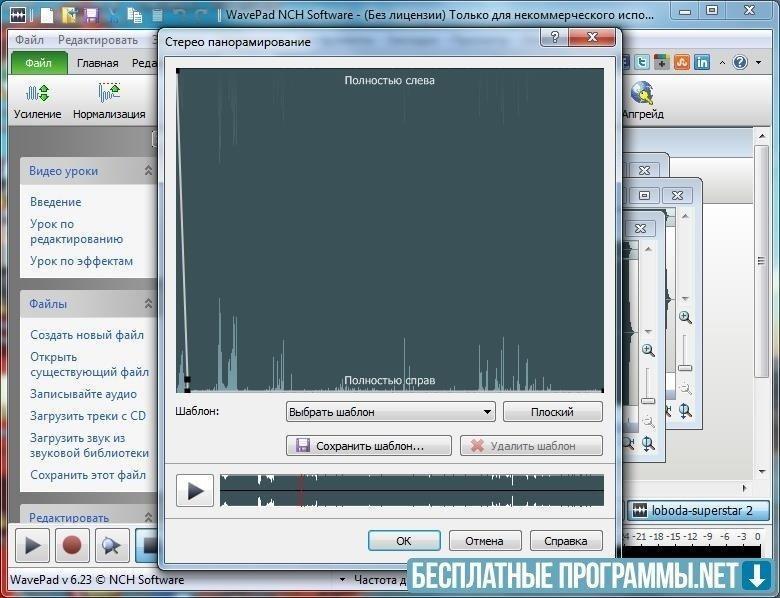Click Загрузить звук из звуковой библиотеки link
This screenshot has height=598, width=780.
(90, 445)
